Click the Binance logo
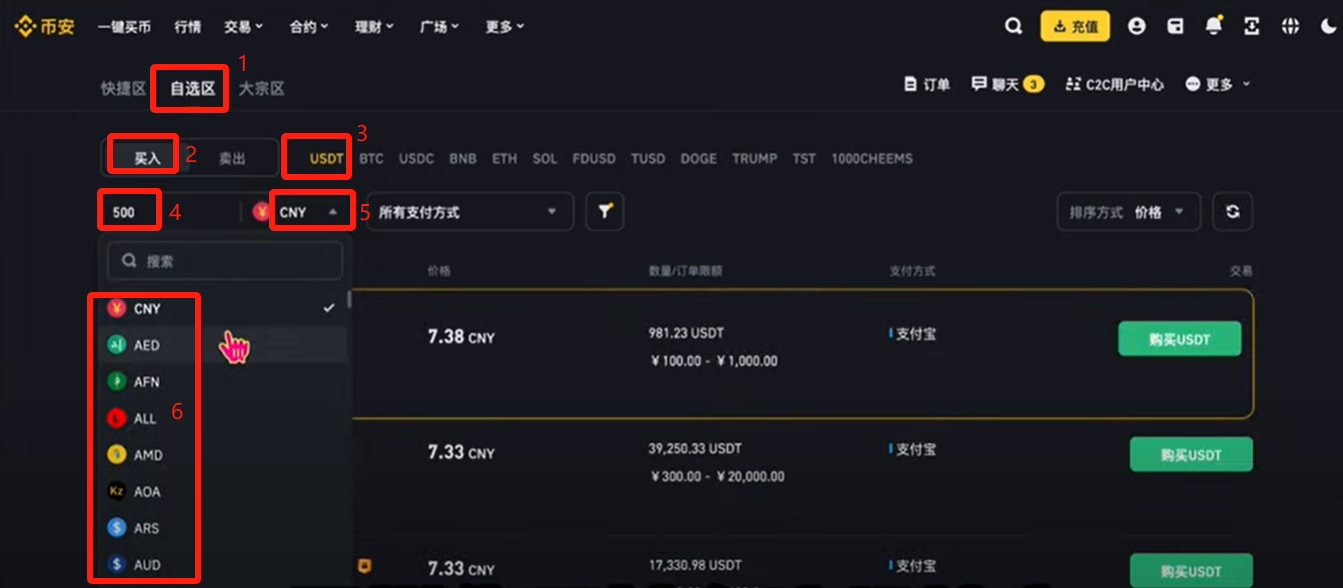 pyautogui.click(x=44, y=27)
